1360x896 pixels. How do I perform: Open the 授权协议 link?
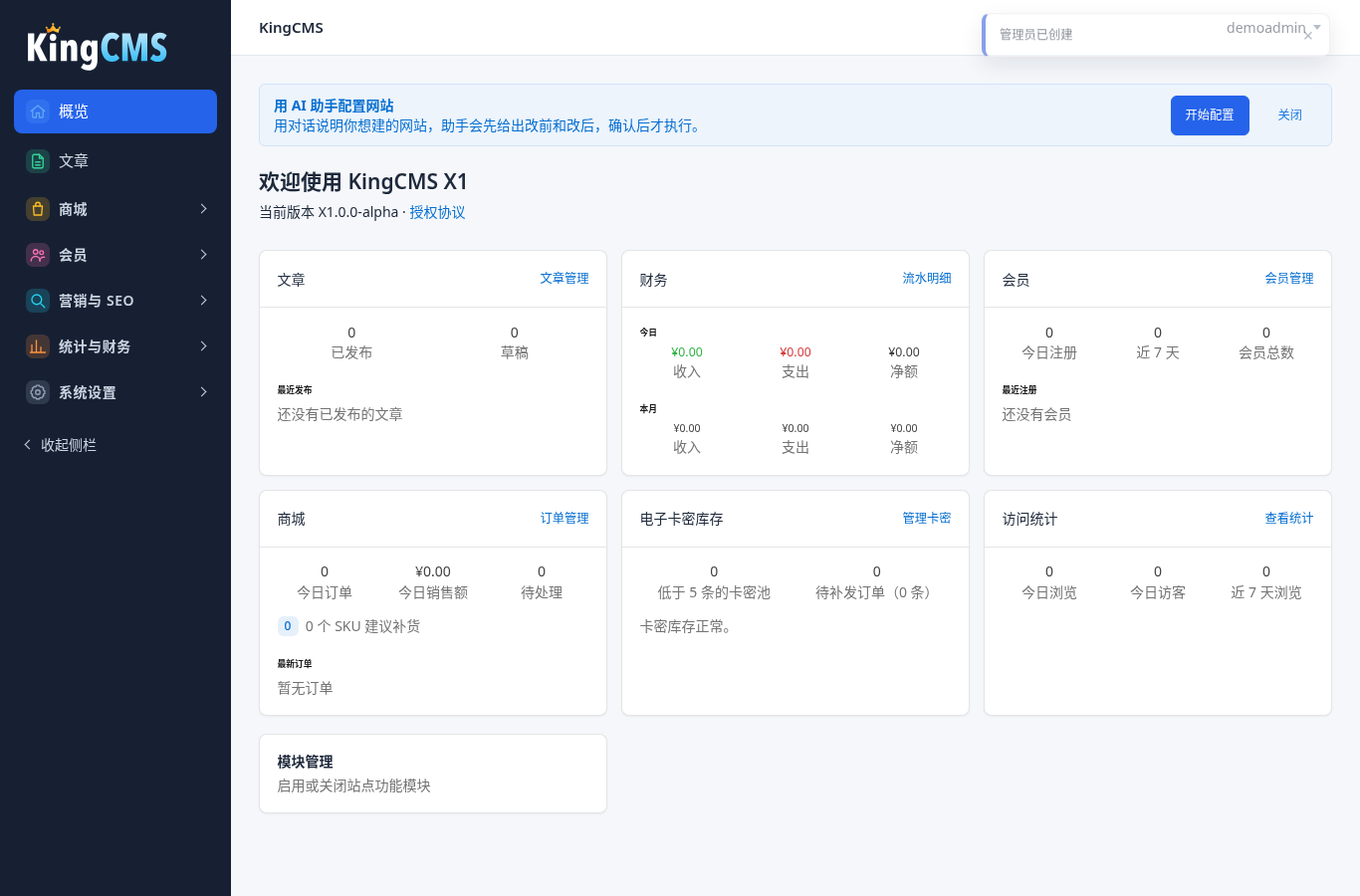coord(437,212)
